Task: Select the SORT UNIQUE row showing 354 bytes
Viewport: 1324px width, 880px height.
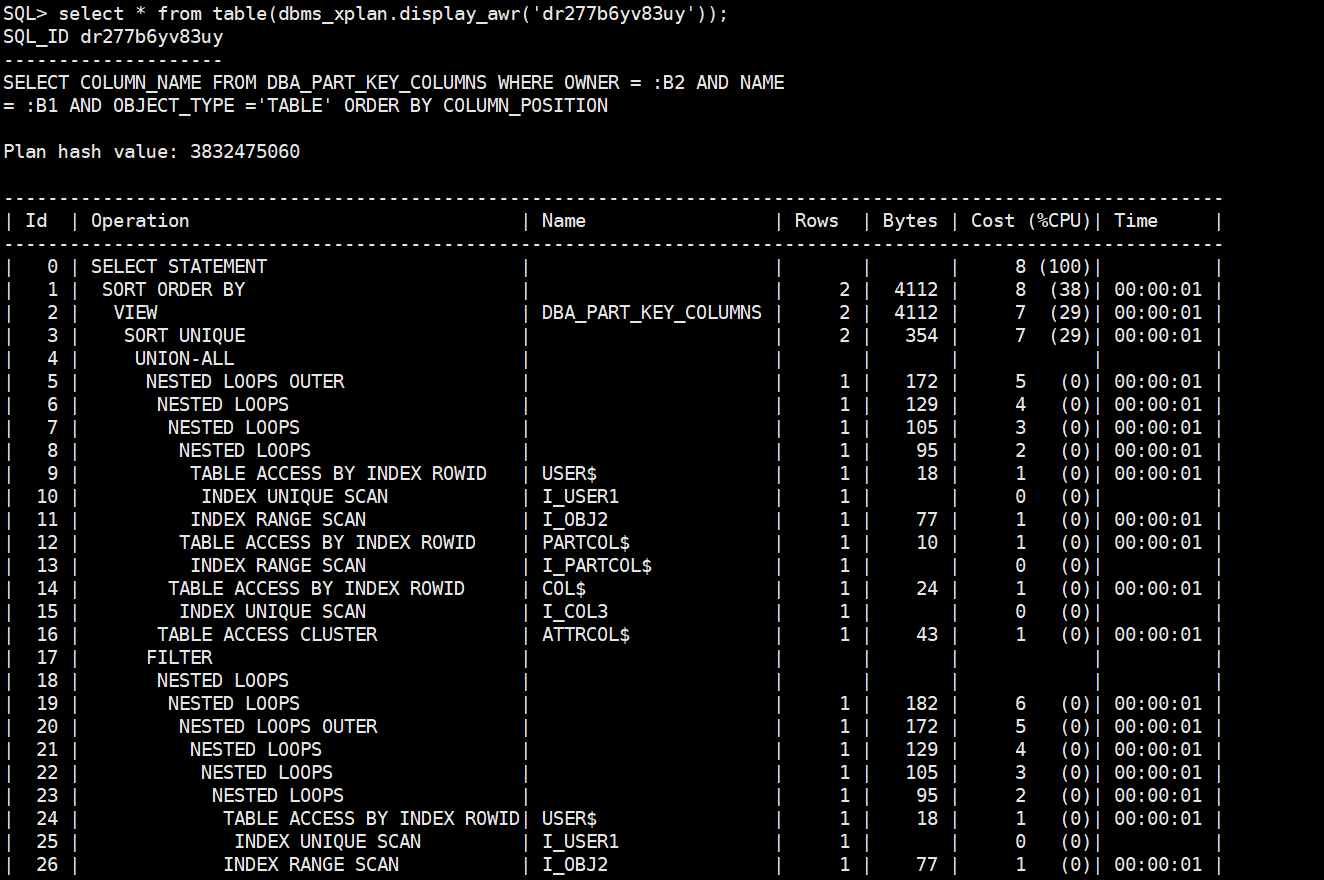Action: (x=185, y=335)
